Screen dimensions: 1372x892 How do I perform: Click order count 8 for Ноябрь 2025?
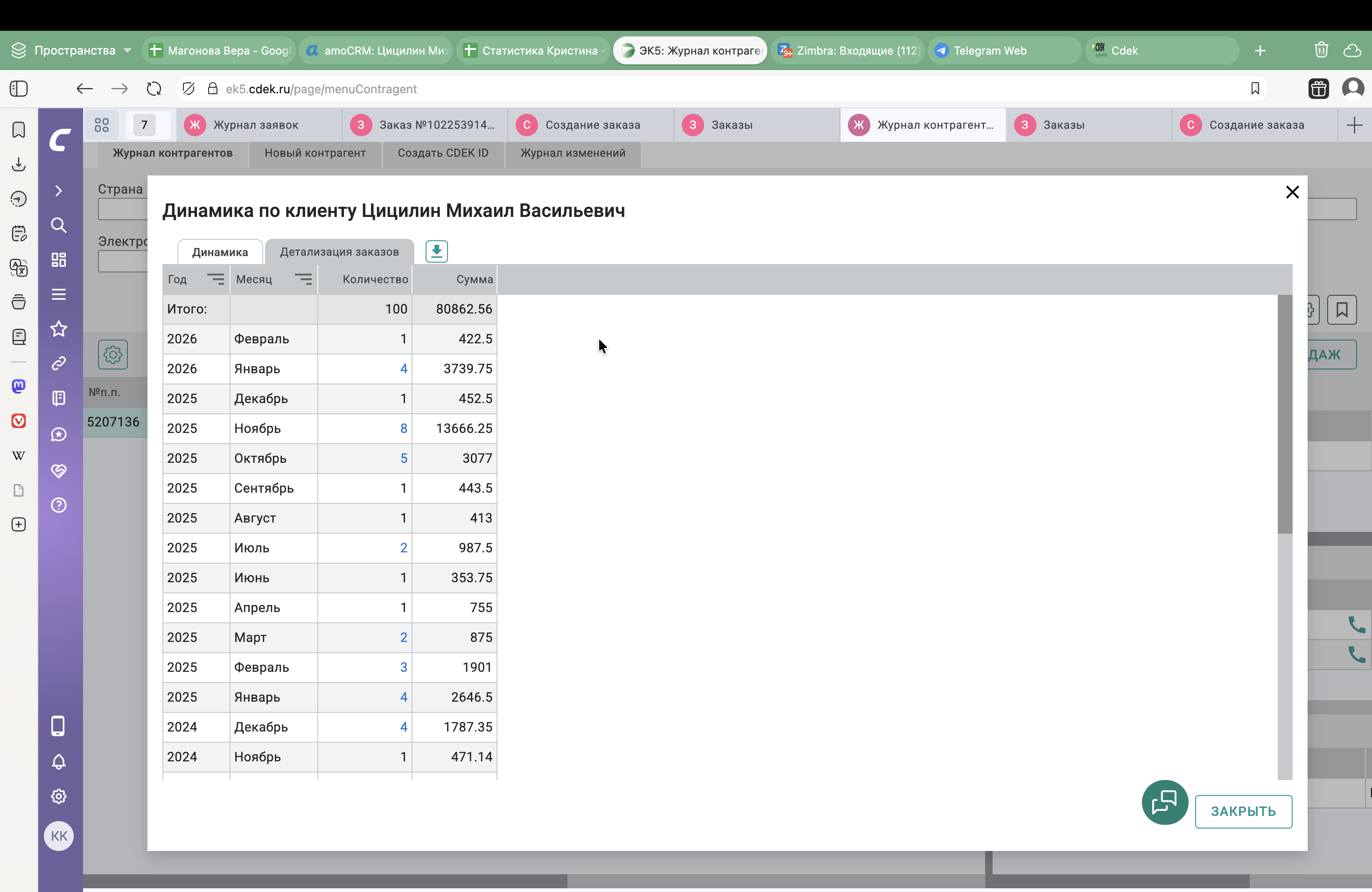404,428
